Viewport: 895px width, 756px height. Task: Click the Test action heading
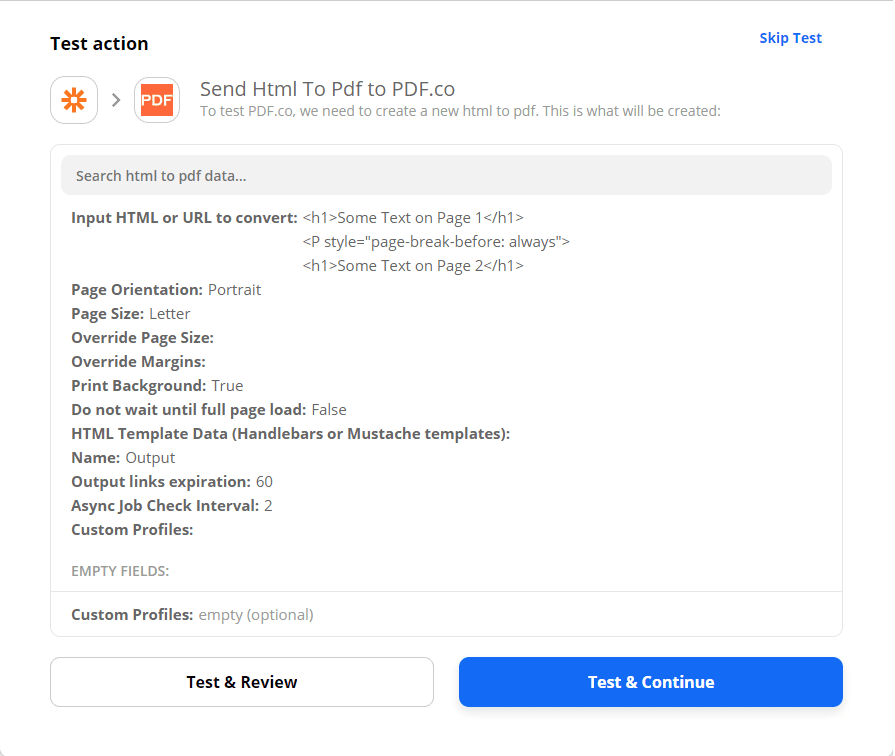(x=99, y=43)
